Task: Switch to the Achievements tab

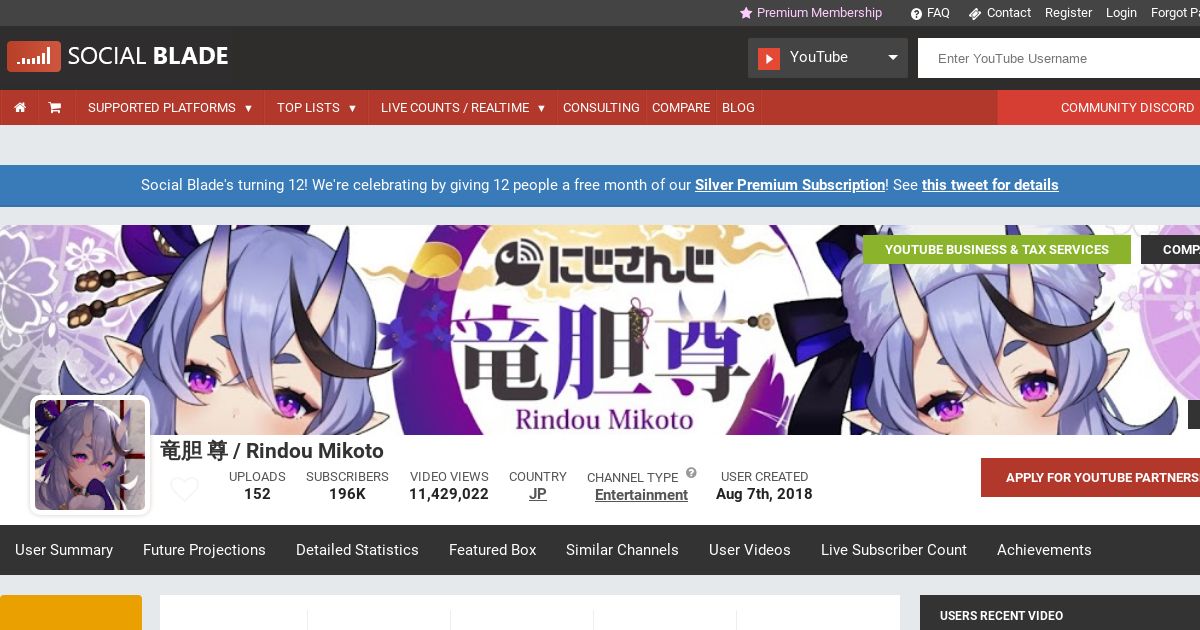Action: [1044, 550]
